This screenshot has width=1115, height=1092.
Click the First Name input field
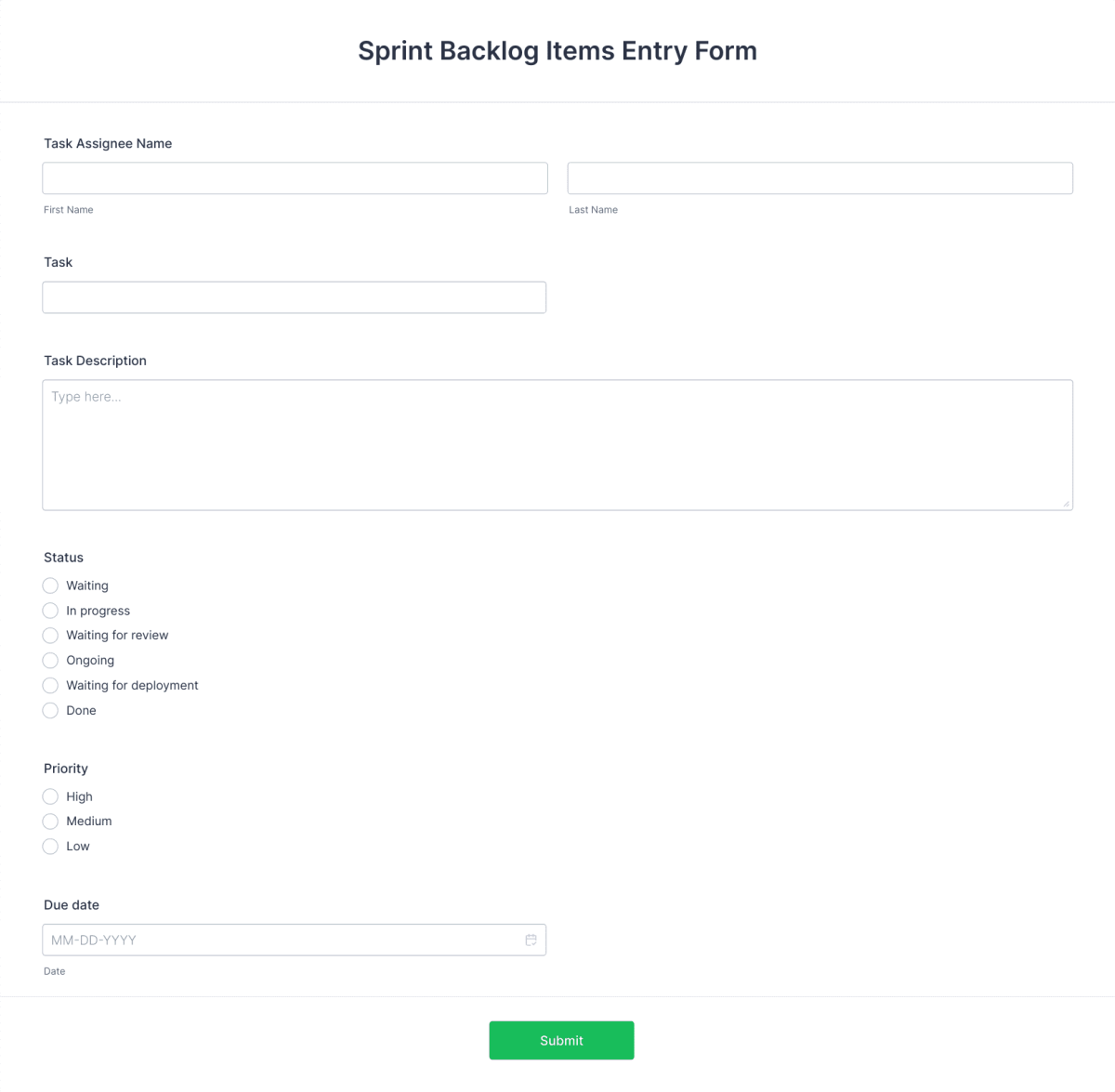point(295,178)
